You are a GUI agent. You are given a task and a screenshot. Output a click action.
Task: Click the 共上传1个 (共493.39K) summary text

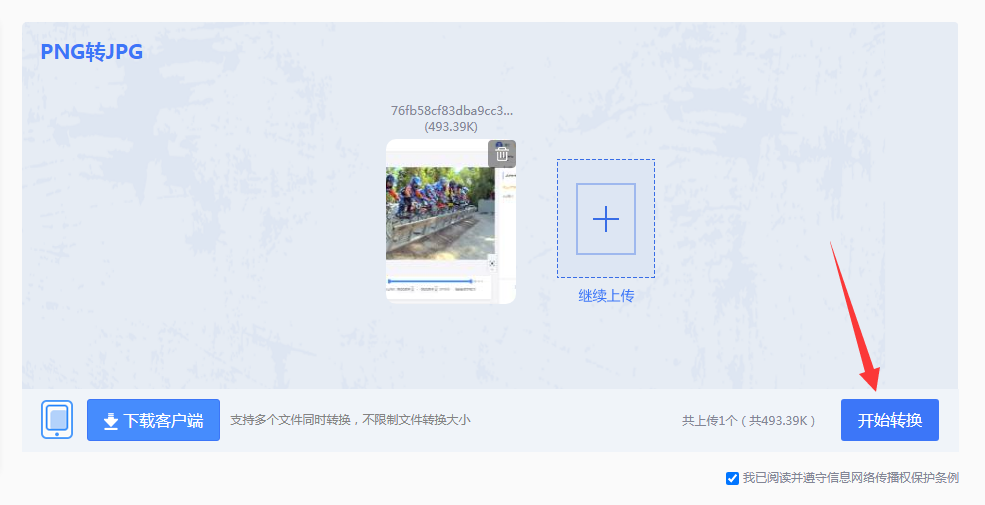[x=749, y=420]
